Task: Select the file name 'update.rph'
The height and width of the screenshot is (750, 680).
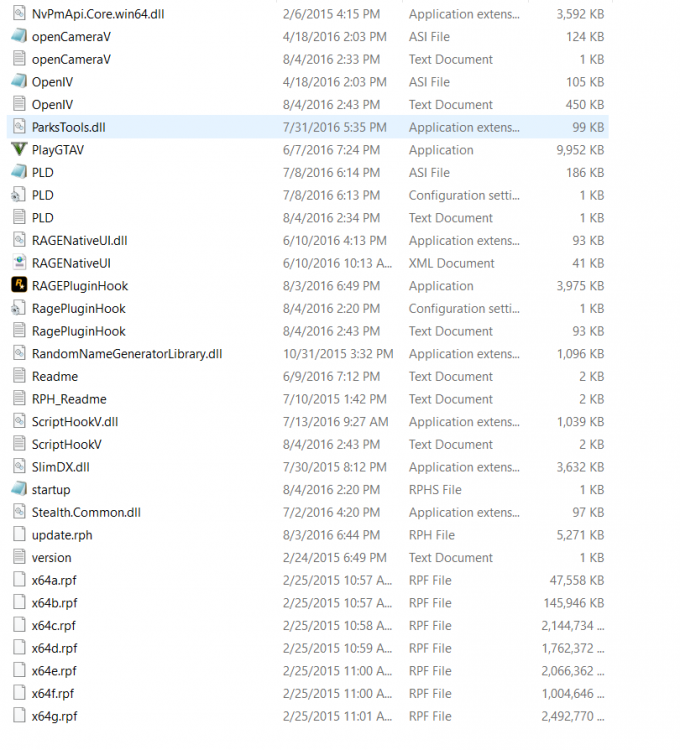Action: click(62, 535)
